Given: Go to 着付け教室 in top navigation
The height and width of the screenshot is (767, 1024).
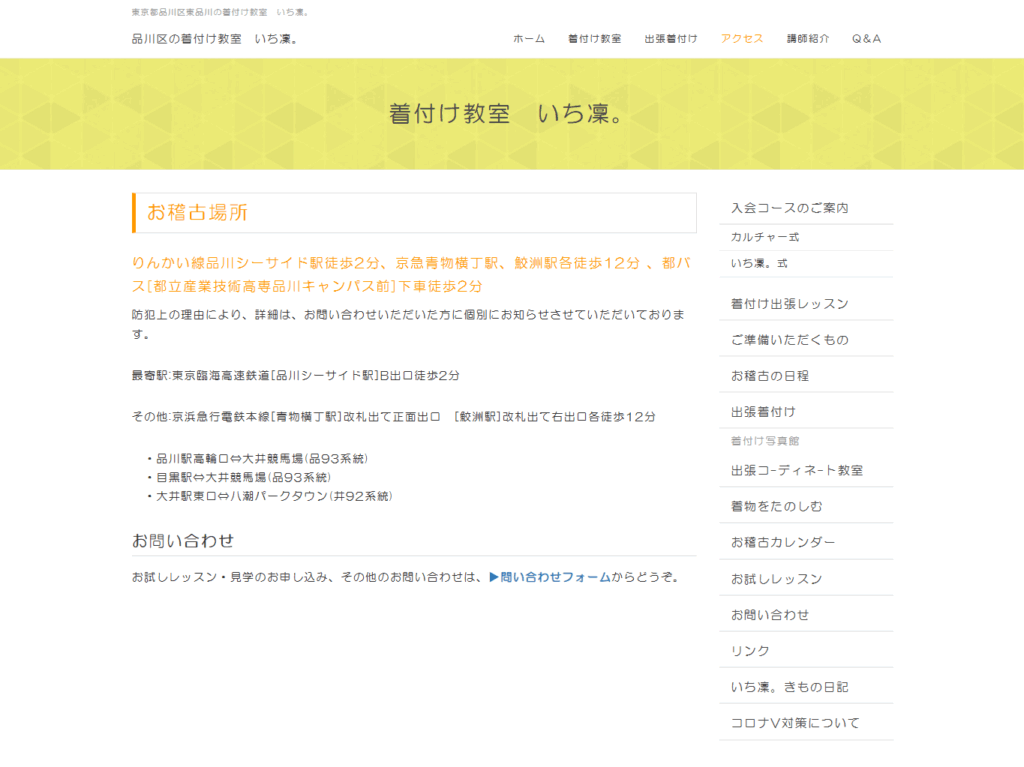Looking at the screenshot, I should pos(594,39).
